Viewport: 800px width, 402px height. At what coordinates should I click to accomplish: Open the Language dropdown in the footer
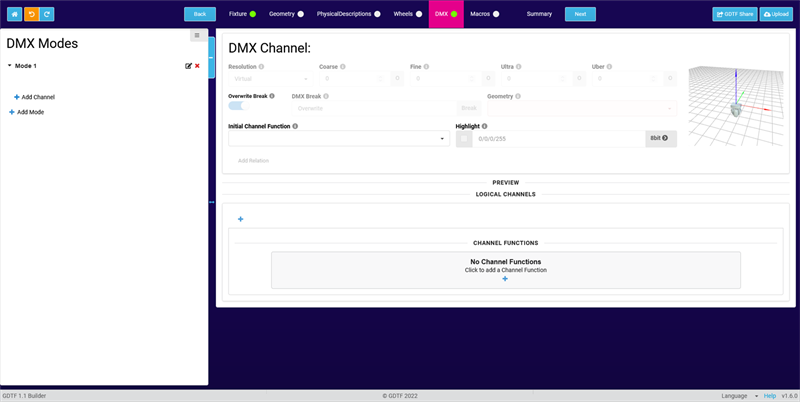click(x=738, y=396)
